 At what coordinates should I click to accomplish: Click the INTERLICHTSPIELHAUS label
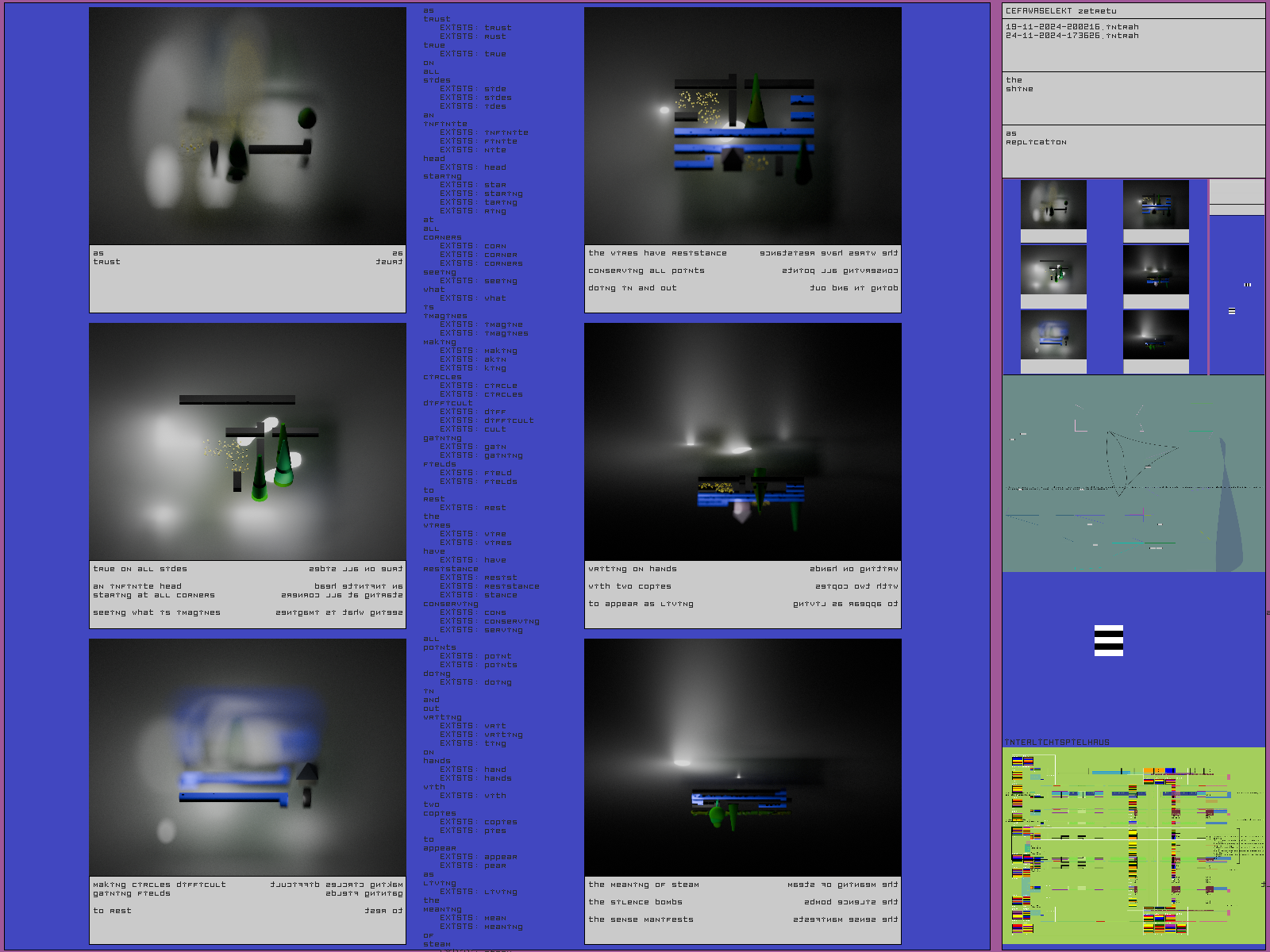pos(1056,743)
